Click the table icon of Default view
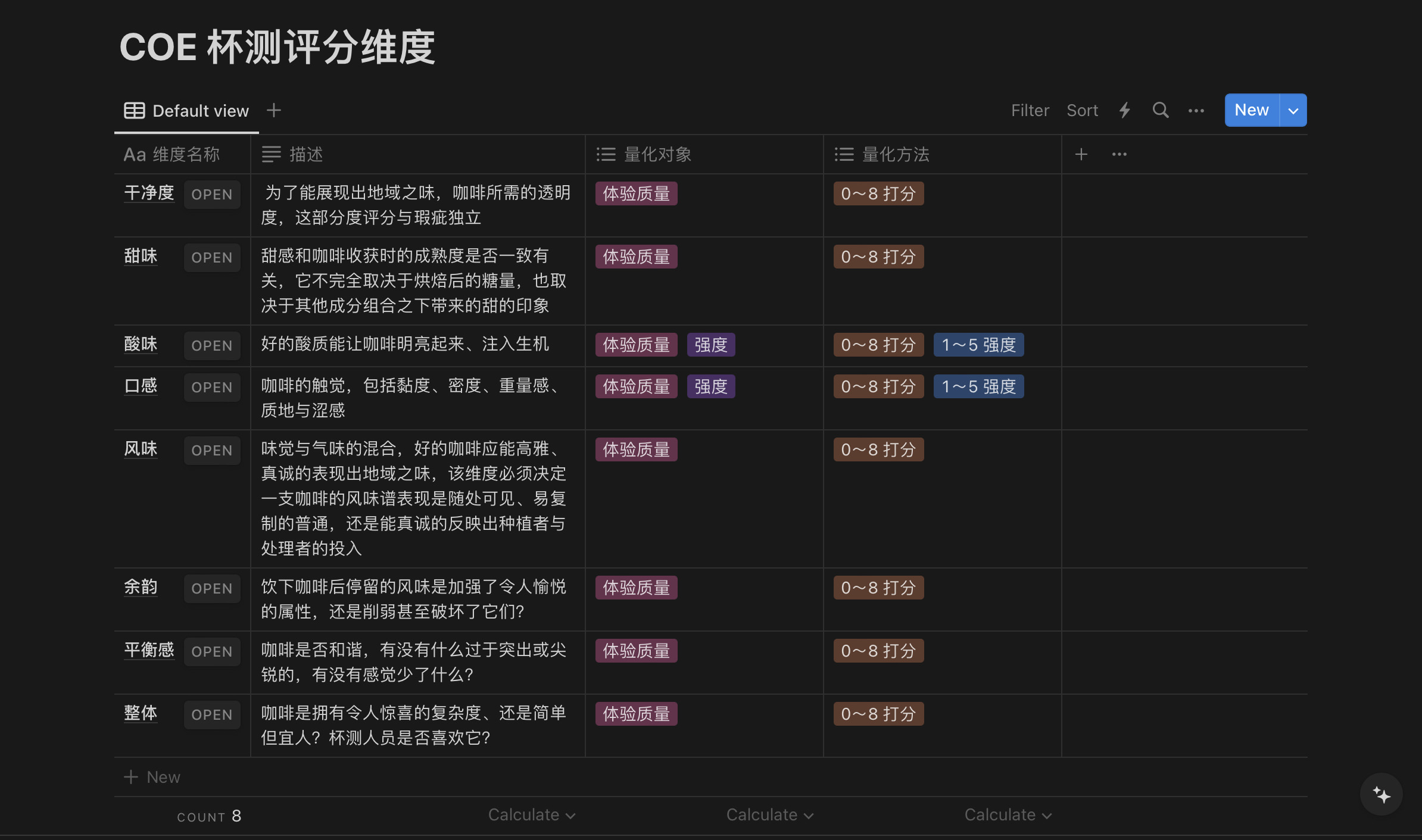This screenshot has width=1422, height=840. point(134,111)
